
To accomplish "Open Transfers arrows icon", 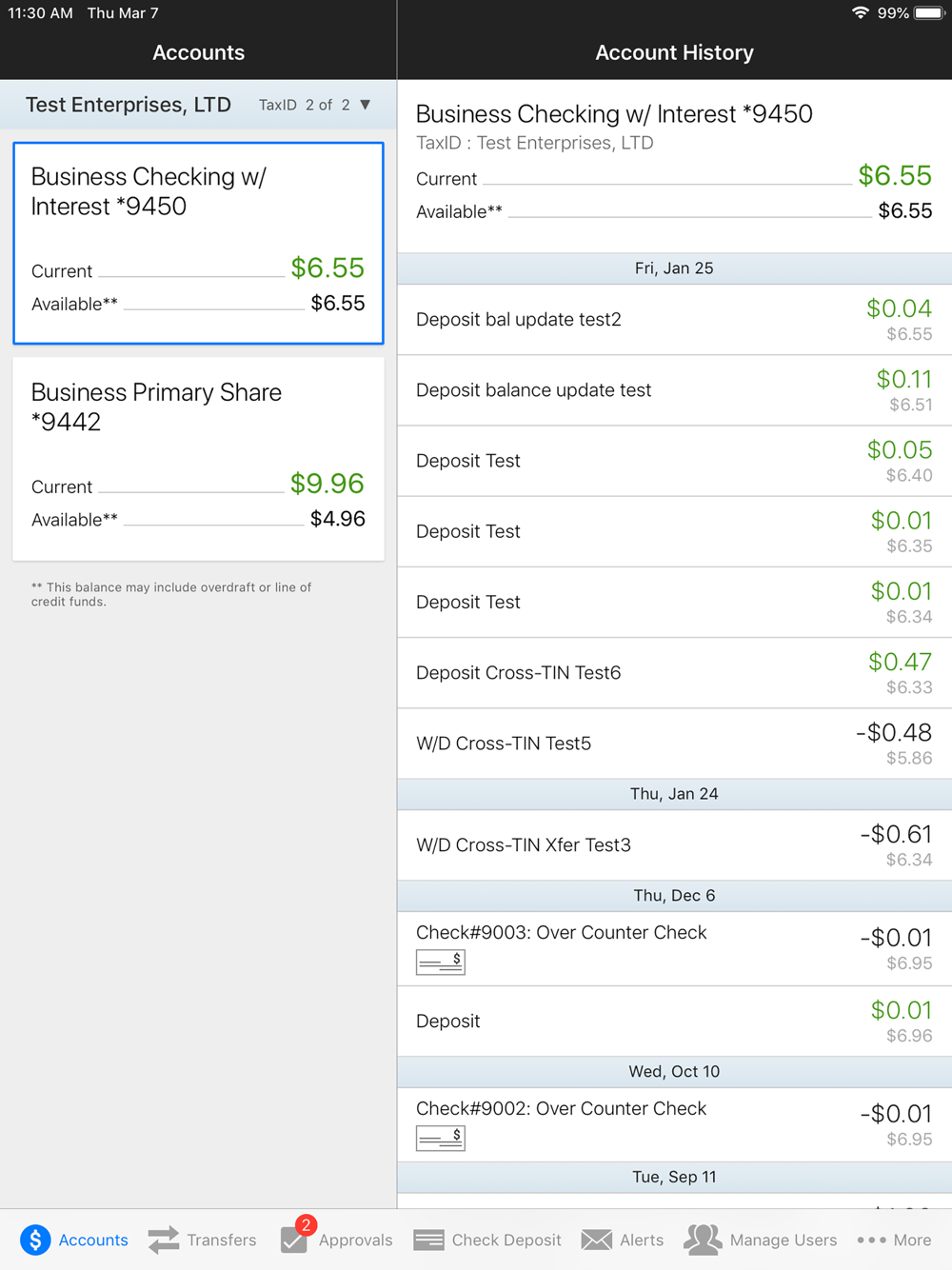I will (164, 1240).
